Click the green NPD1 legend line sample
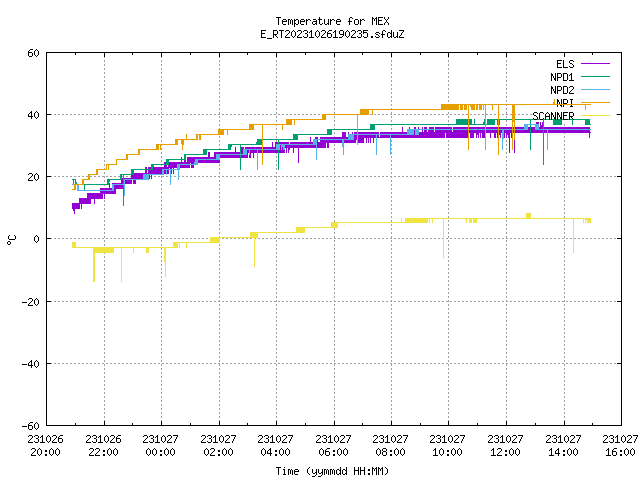640x480 pixels. pyautogui.click(x=595, y=76)
